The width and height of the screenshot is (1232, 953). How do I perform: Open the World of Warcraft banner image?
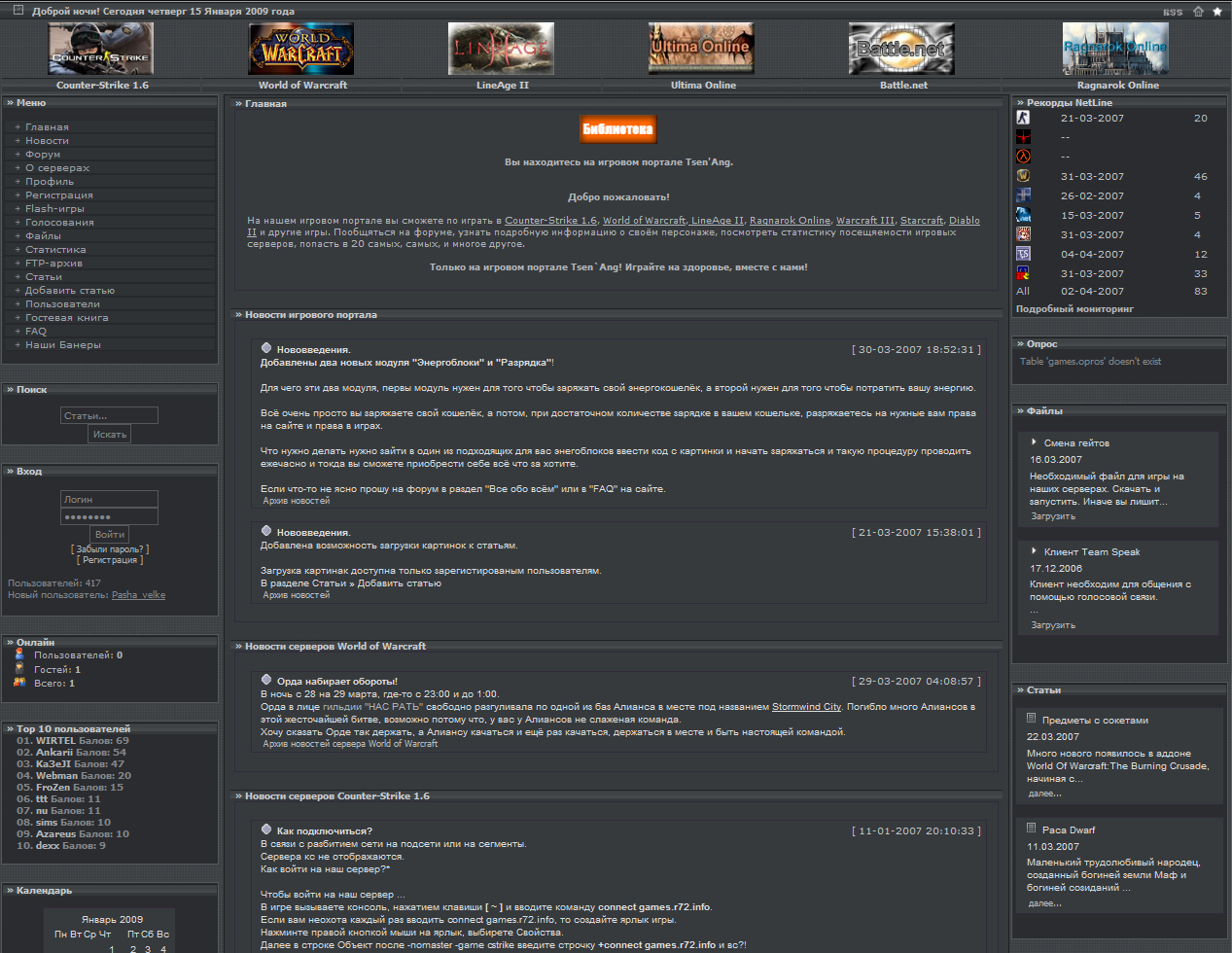pos(301,49)
